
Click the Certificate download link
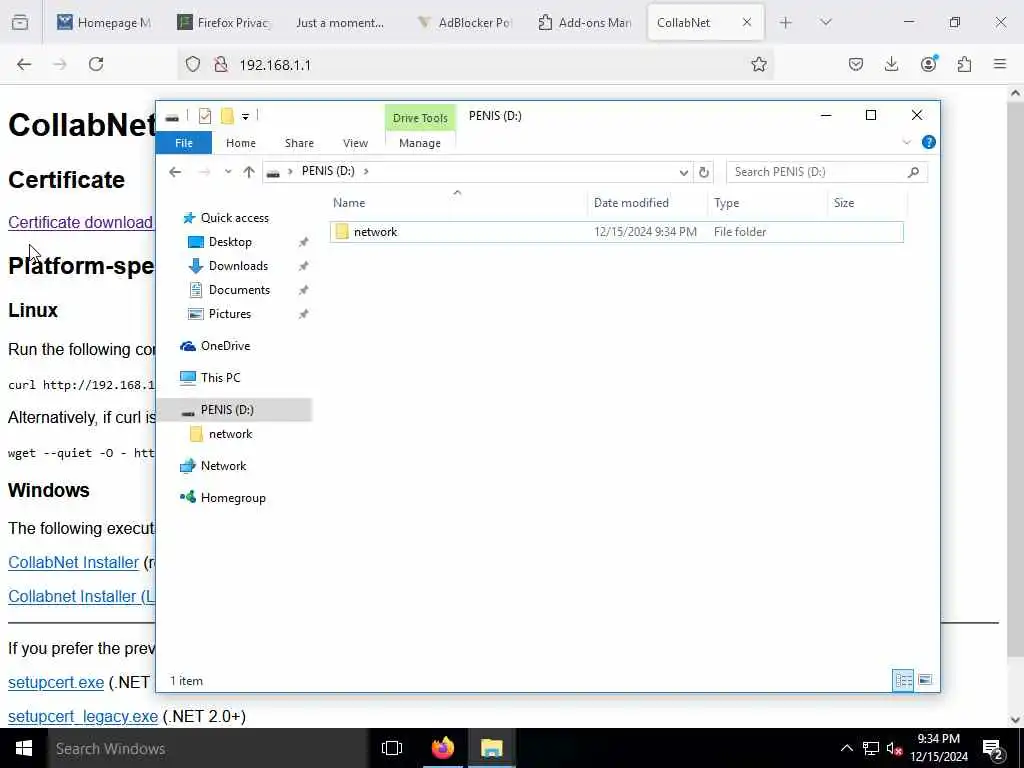[80, 223]
